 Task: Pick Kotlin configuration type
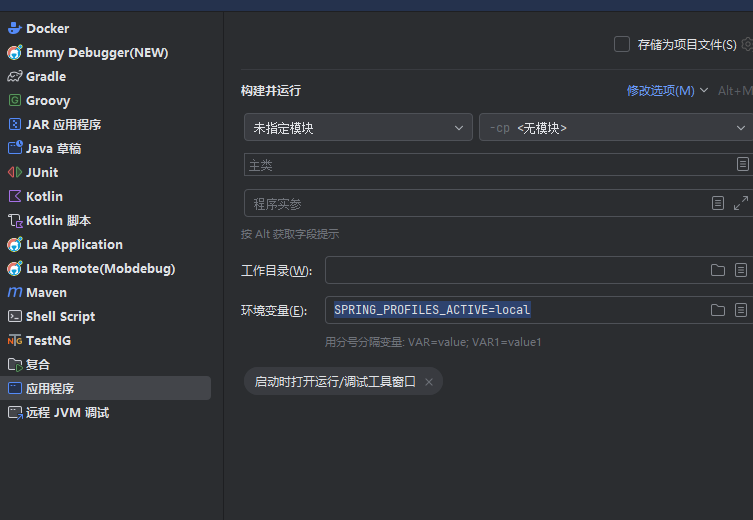pyautogui.click(x=106, y=196)
